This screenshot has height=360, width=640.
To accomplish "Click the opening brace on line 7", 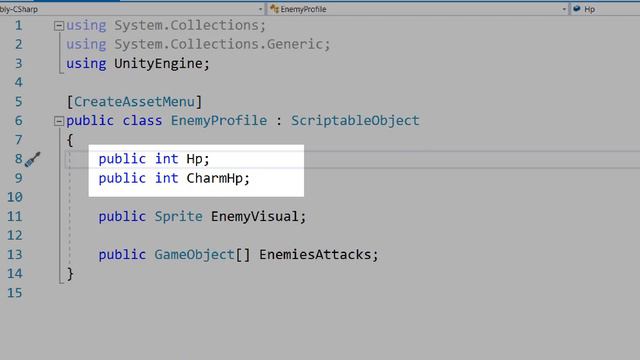I will tap(70, 140).
